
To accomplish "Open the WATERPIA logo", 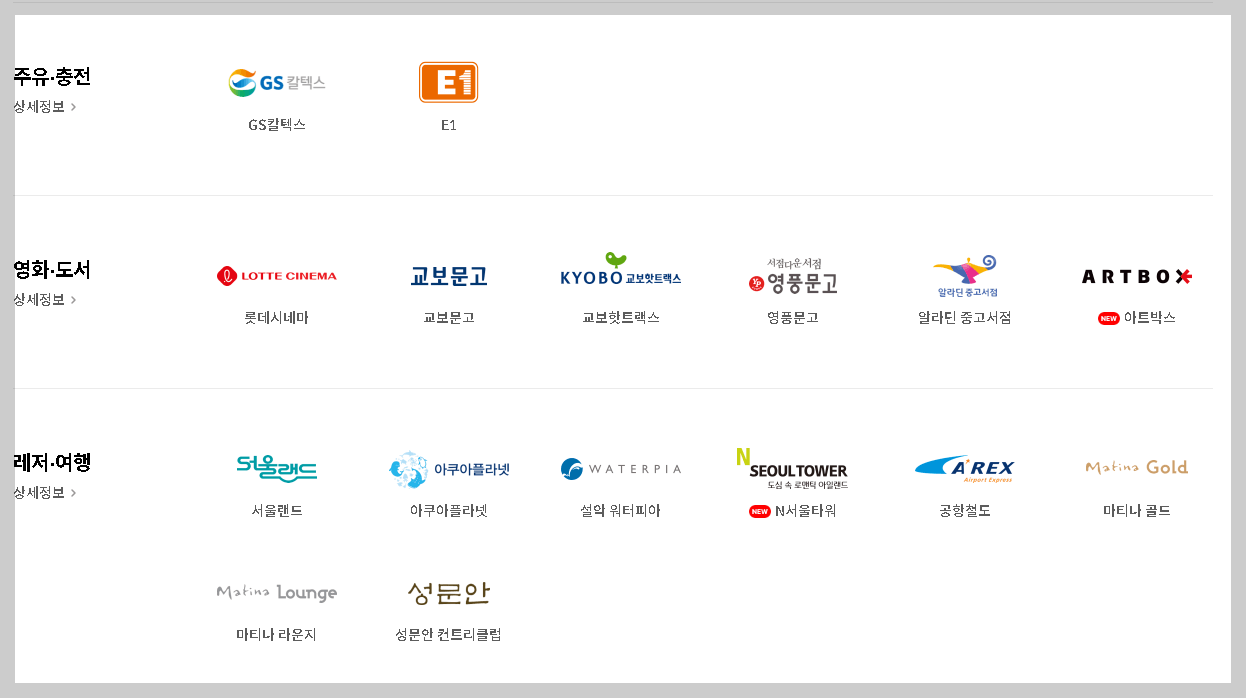I will [621, 469].
